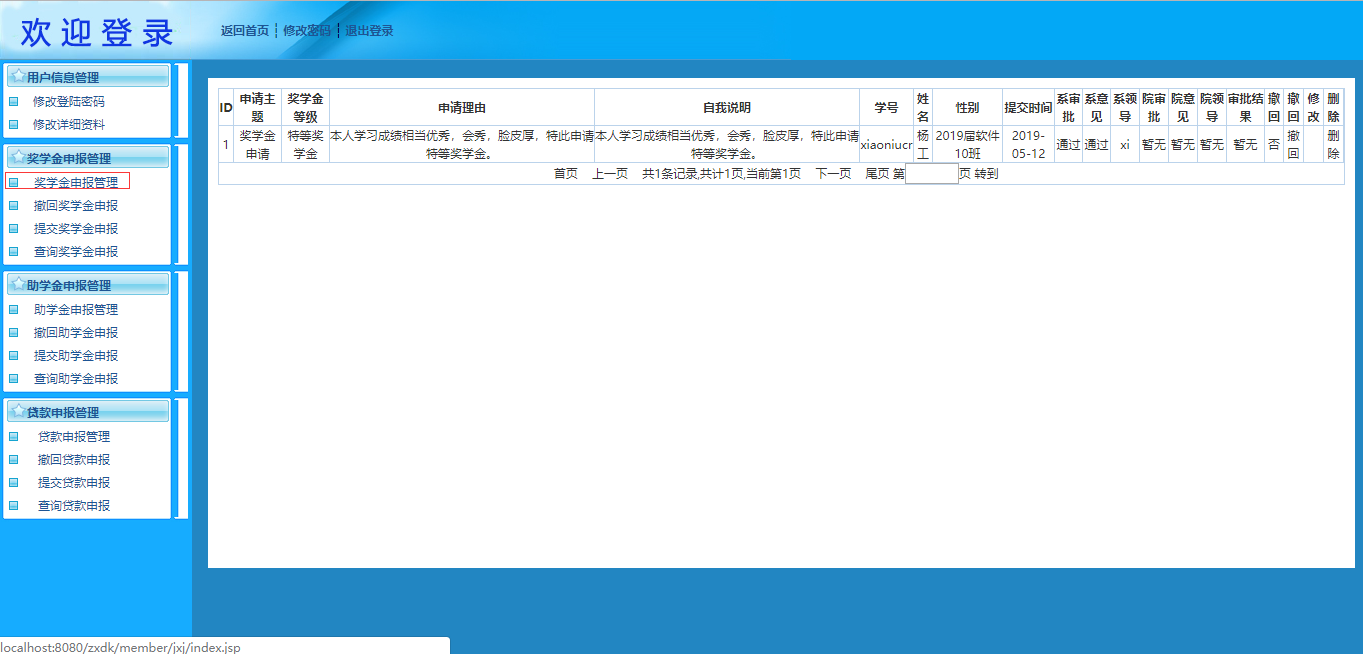Expand the 助学金申报管理 section header
1363x654 pixels.
[88, 285]
